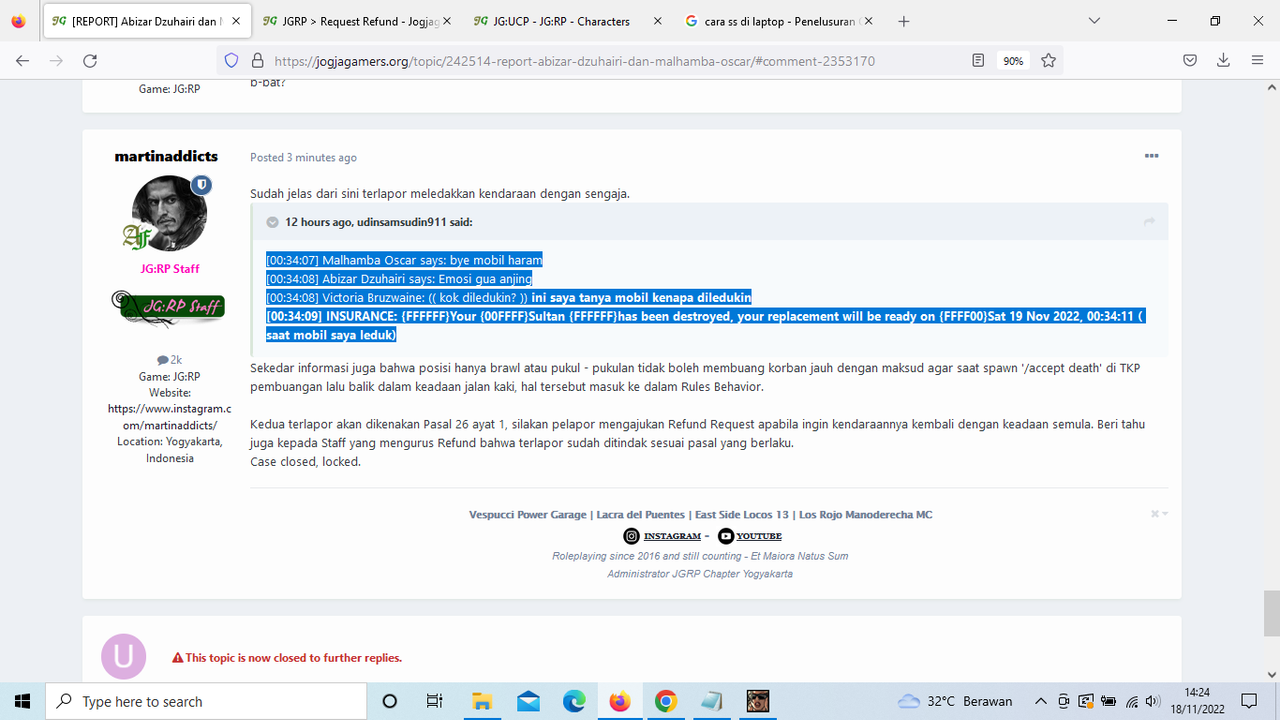Viewport: 1280px width, 720px height.
Task: Open Task View in taskbar
Action: [434, 701]
